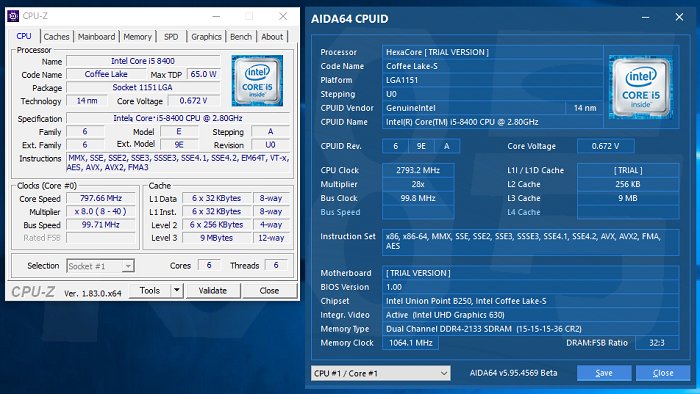The width and height of the screenshot is (700, 394).
Task: Open the Bench tab
Action: tap(241, 37)
